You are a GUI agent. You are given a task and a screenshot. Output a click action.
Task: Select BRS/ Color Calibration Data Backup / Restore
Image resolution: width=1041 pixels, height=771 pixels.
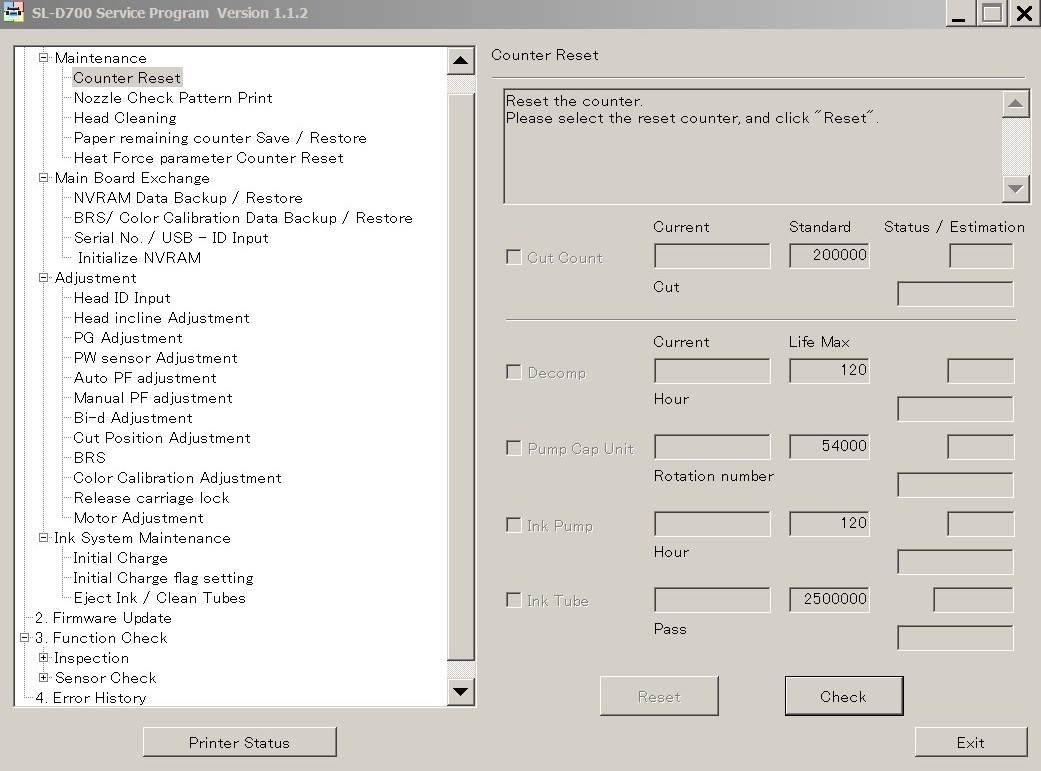pos(243,218)
